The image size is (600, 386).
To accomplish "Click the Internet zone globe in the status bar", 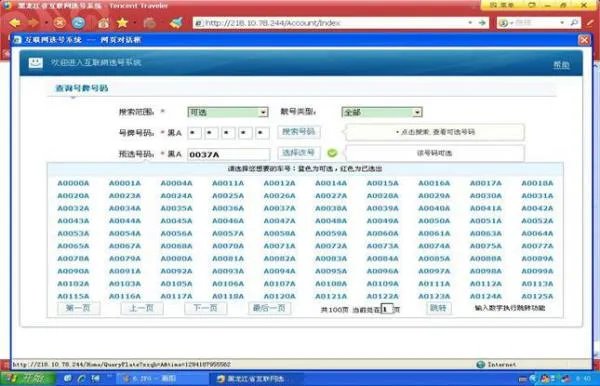I will [481, 364].
